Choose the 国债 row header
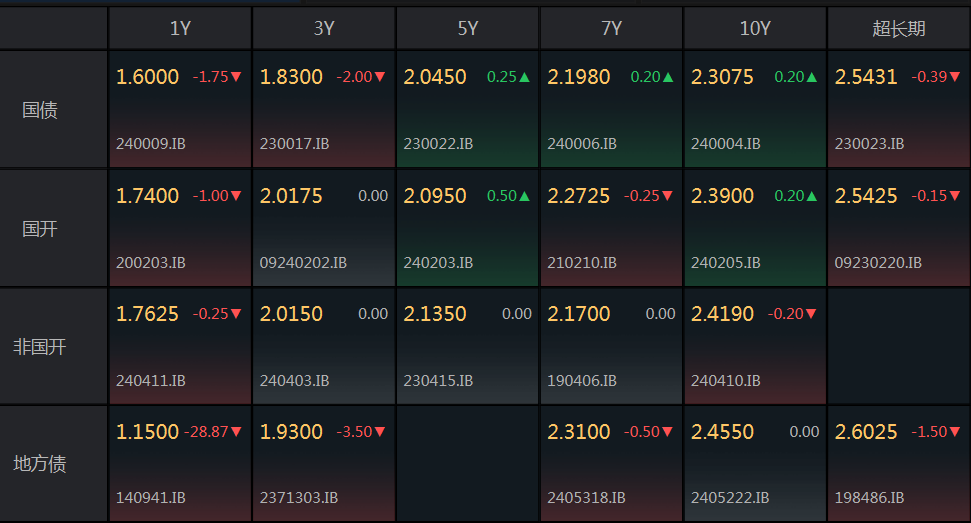 (40, 110)
